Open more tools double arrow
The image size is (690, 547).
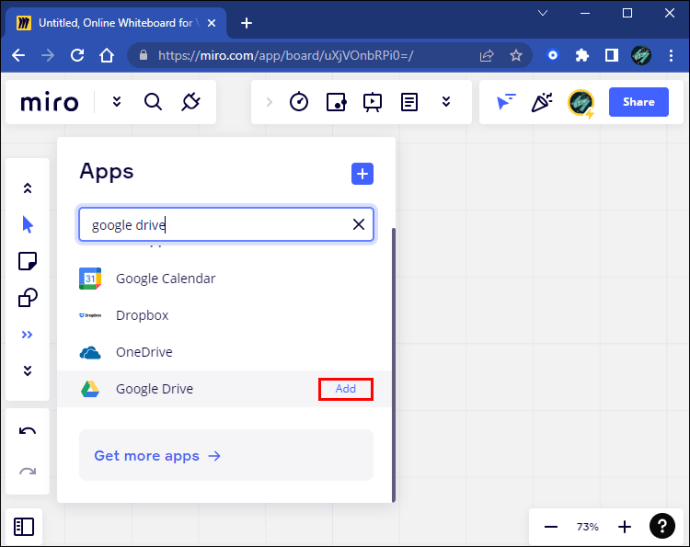[x=27, y=335]
